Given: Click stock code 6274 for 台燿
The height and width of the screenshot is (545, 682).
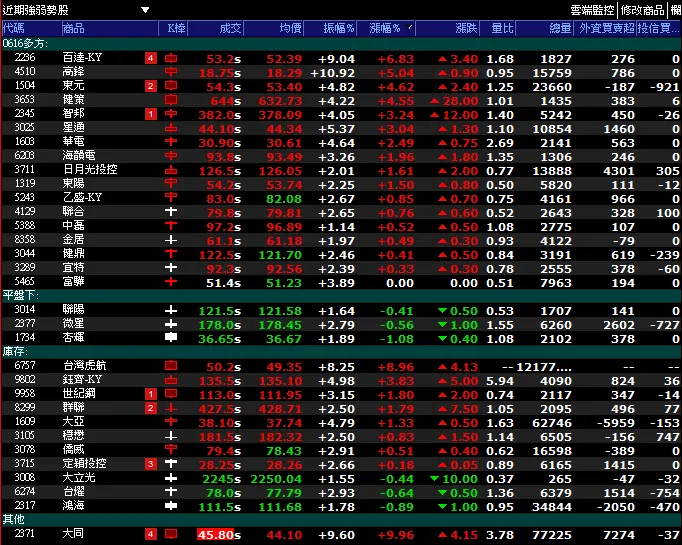Looking at the screenshot, I should [x=24, y=492].
